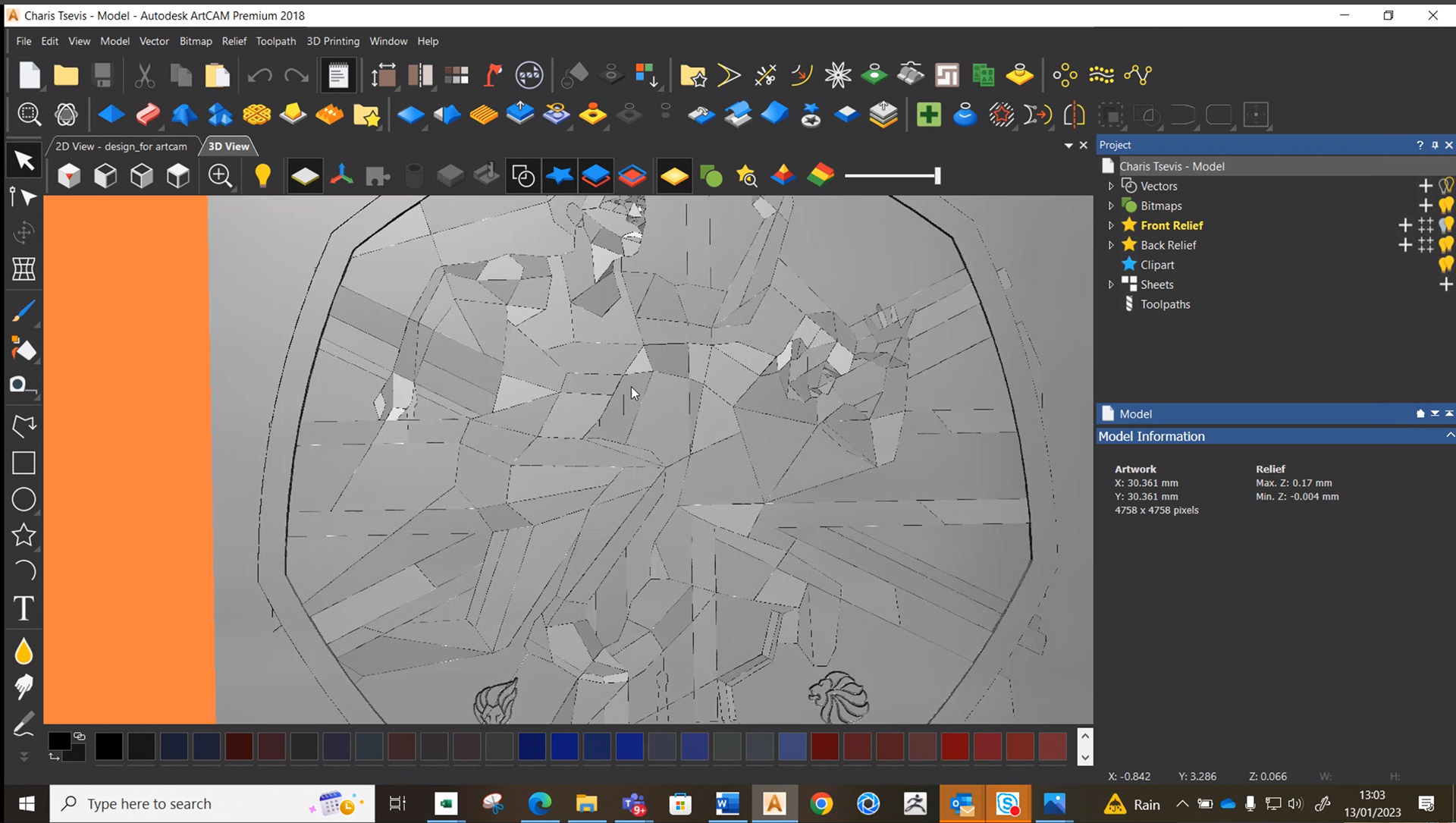Select the Zoom tool in the left toolbar
1456x823 pixels.
click(29, 114)
